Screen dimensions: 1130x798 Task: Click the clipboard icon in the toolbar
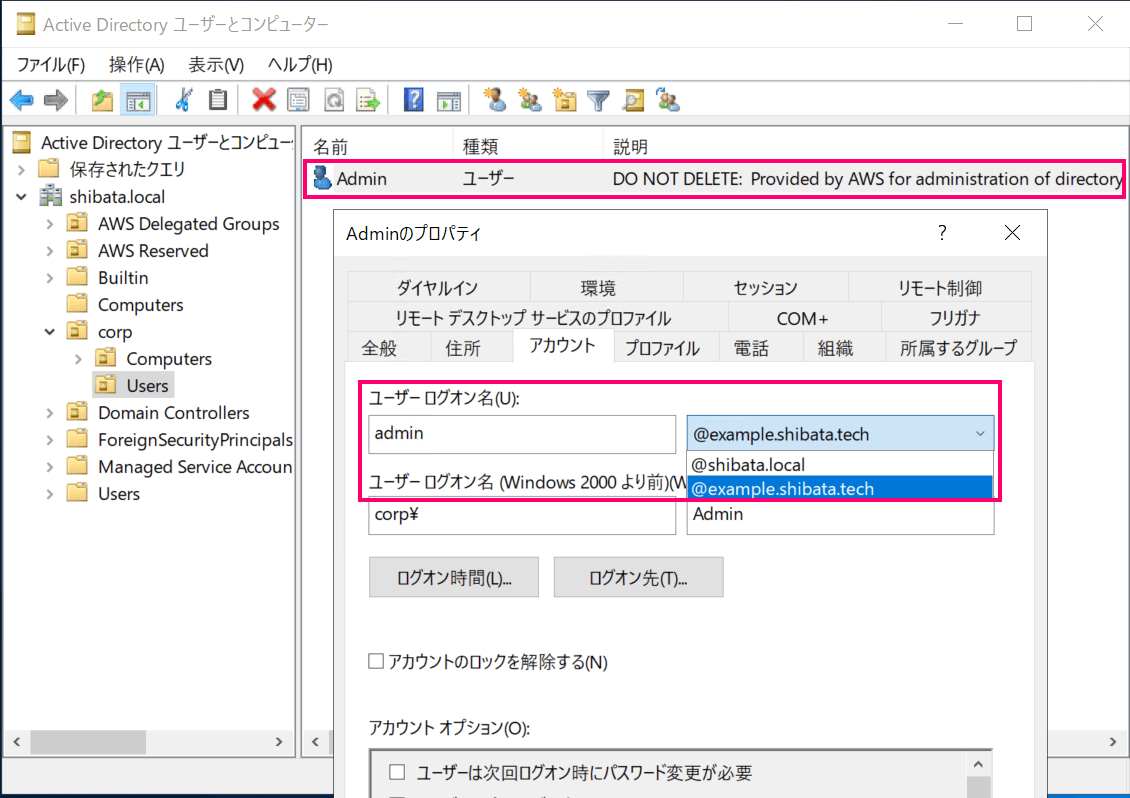click(217, 100)
